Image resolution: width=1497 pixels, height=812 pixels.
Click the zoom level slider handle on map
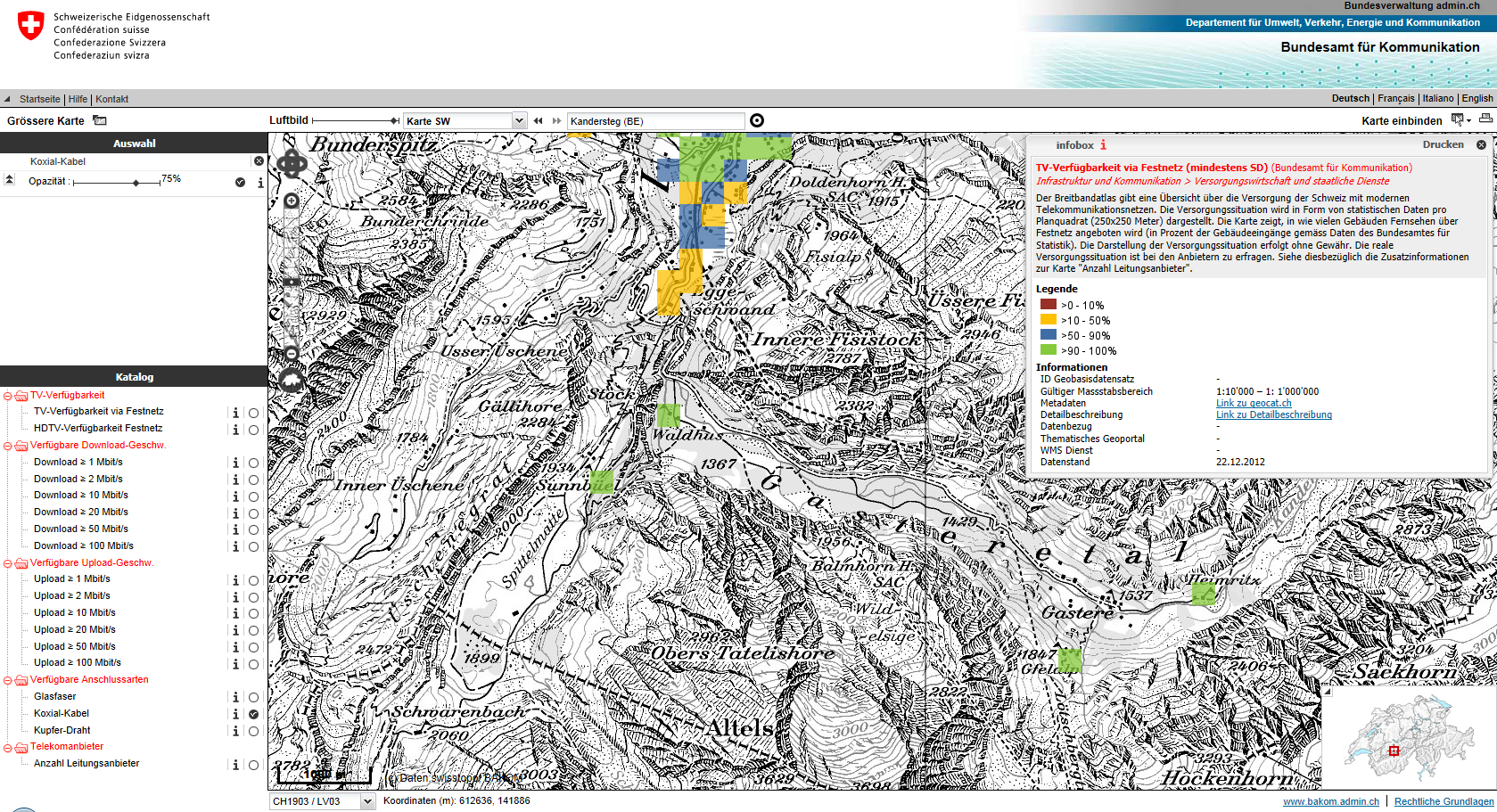tap(292, 283)
